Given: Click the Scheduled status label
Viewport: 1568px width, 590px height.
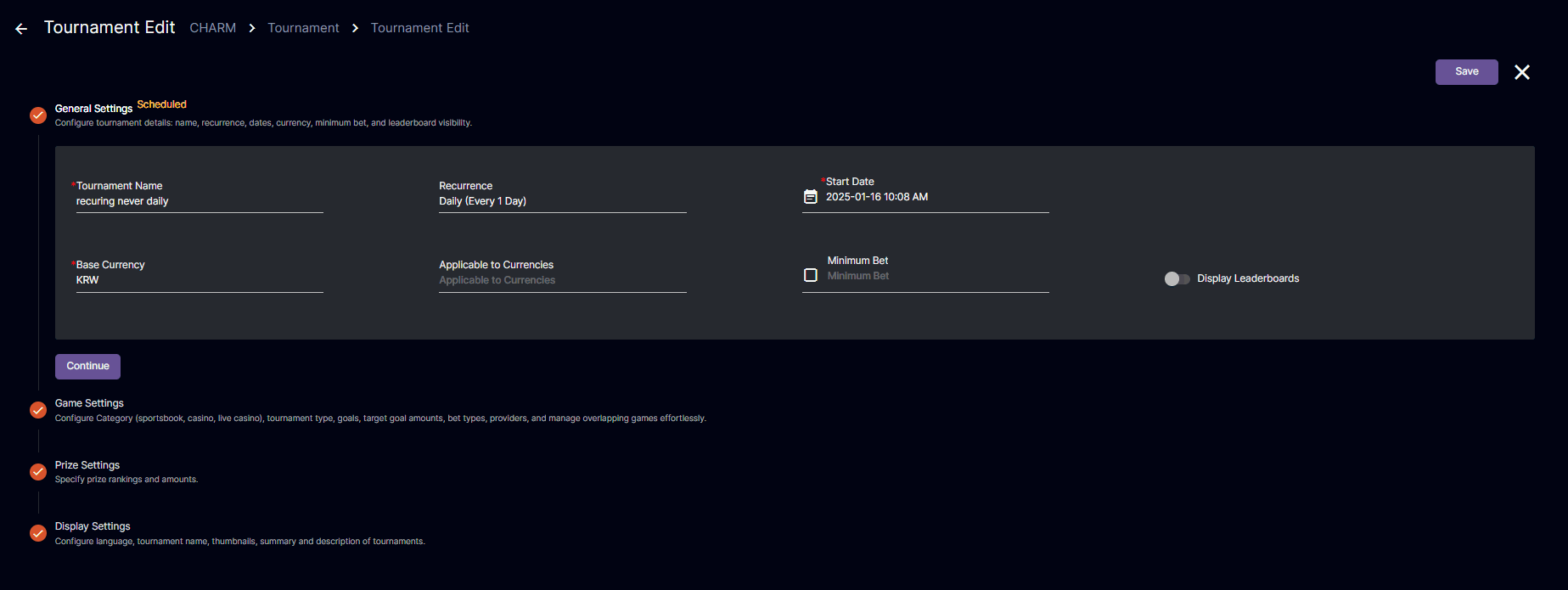Looking at the screenshot, I should click(x=162, y=104).
